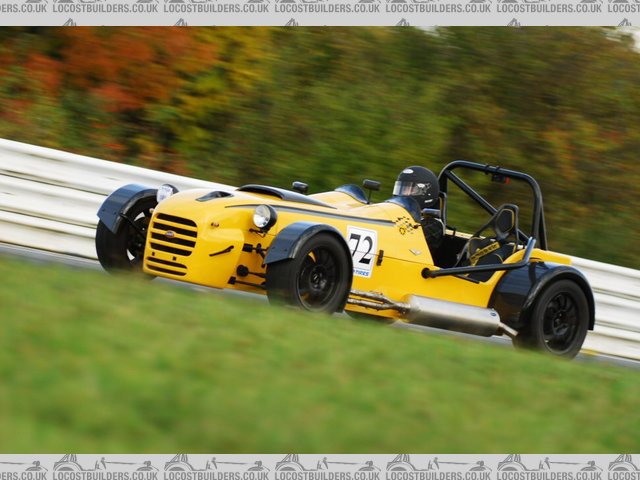Click the headlight beside the near front wheel

pos(264,216)
